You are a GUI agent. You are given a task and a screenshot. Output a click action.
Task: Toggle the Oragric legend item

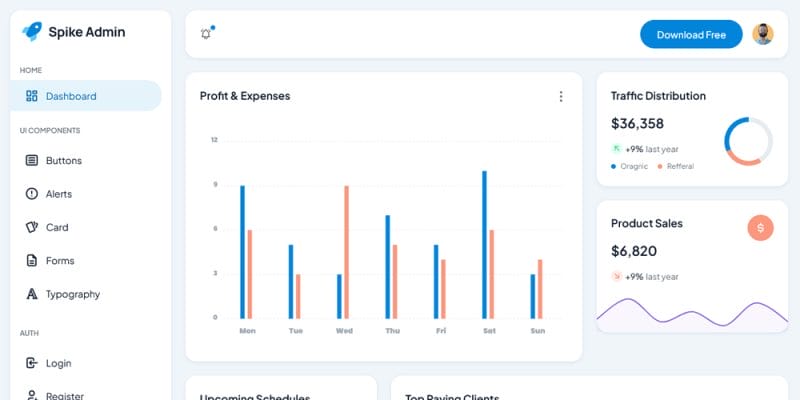[x=629, y=166]
